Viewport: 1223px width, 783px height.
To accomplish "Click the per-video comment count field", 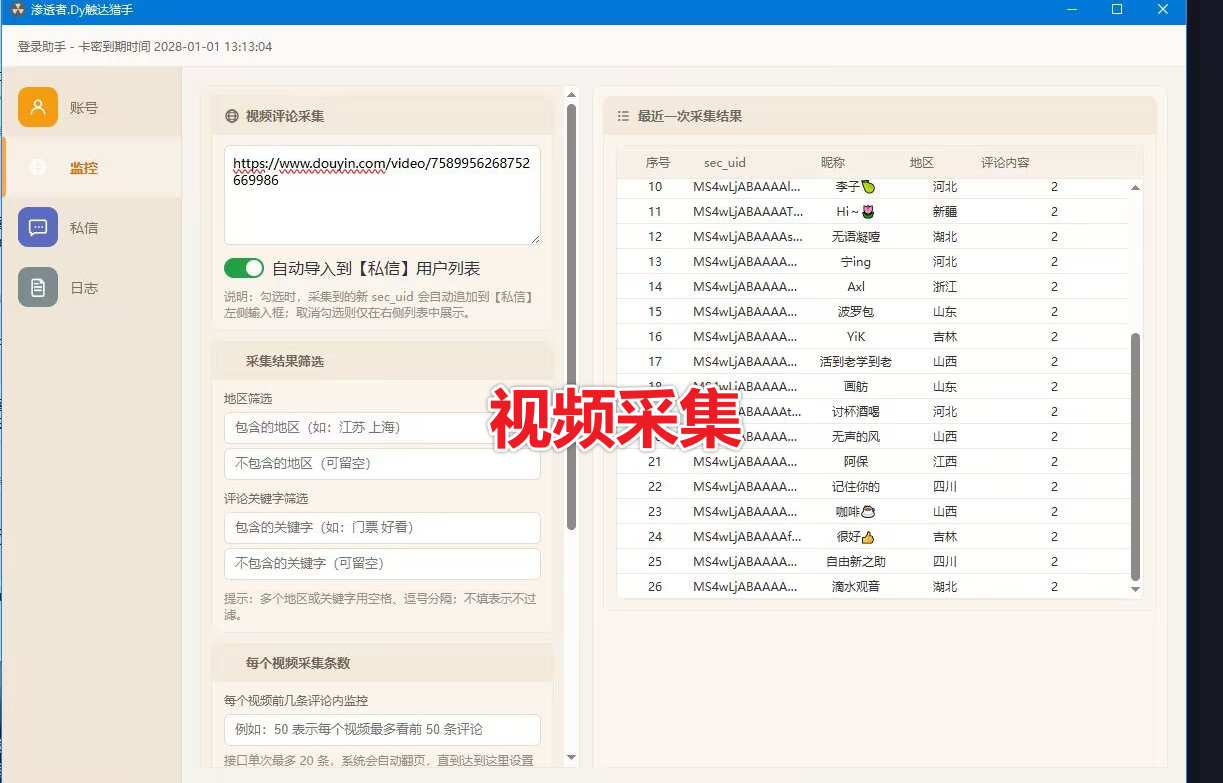I will click(x=381, y=730).
